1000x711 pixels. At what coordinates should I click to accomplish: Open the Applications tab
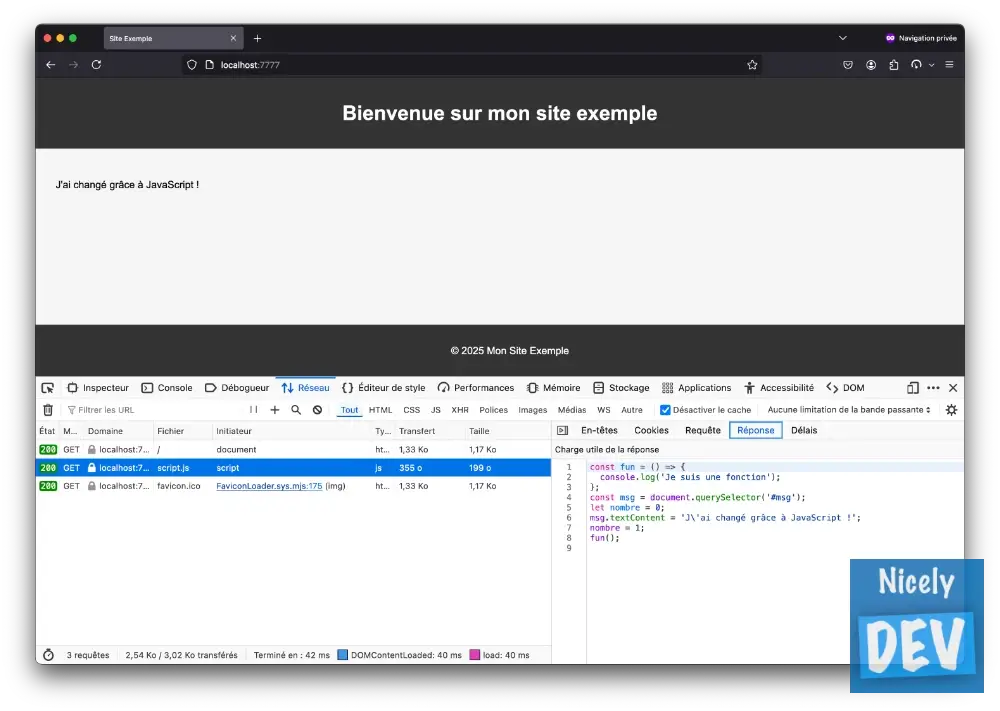point(696,388)
